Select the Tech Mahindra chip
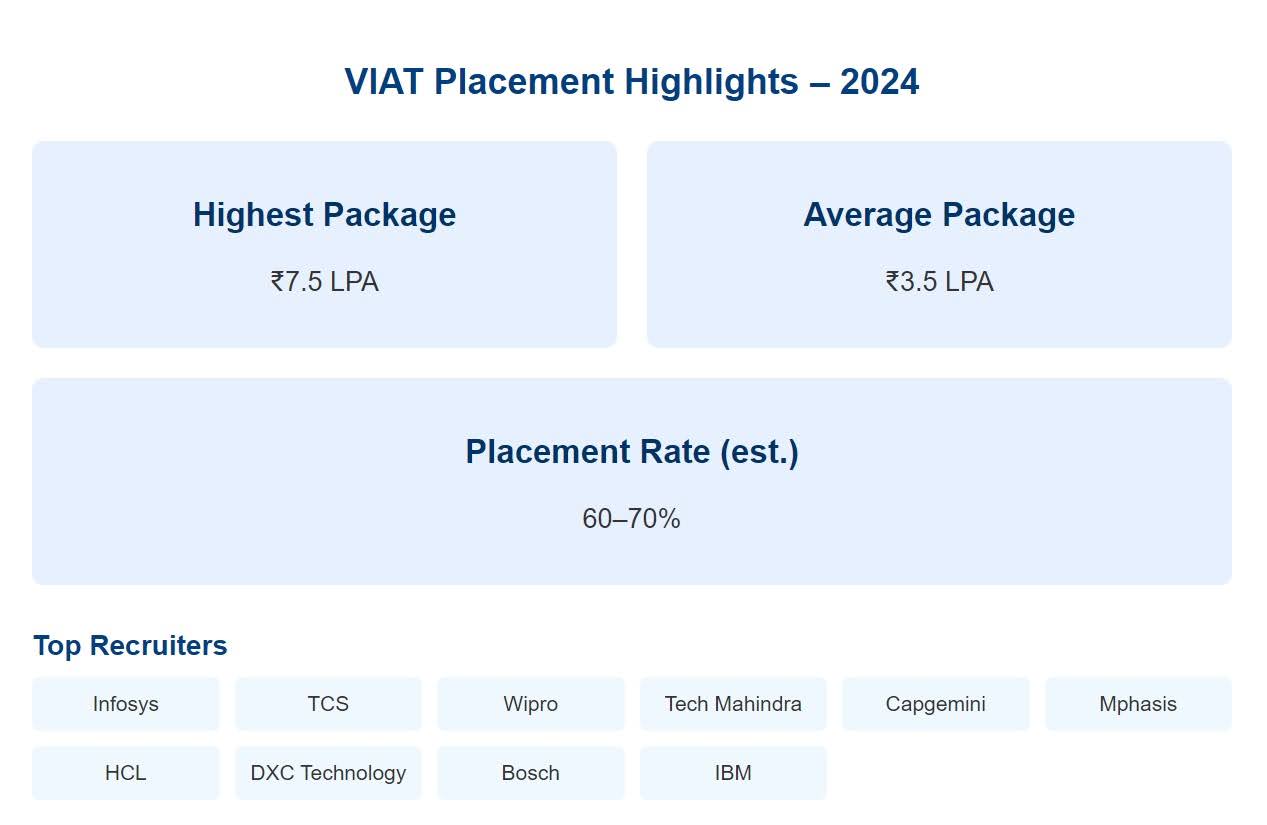Image resolution: width=1267 pixels, height=825 pixels. [x=733, y=704]
